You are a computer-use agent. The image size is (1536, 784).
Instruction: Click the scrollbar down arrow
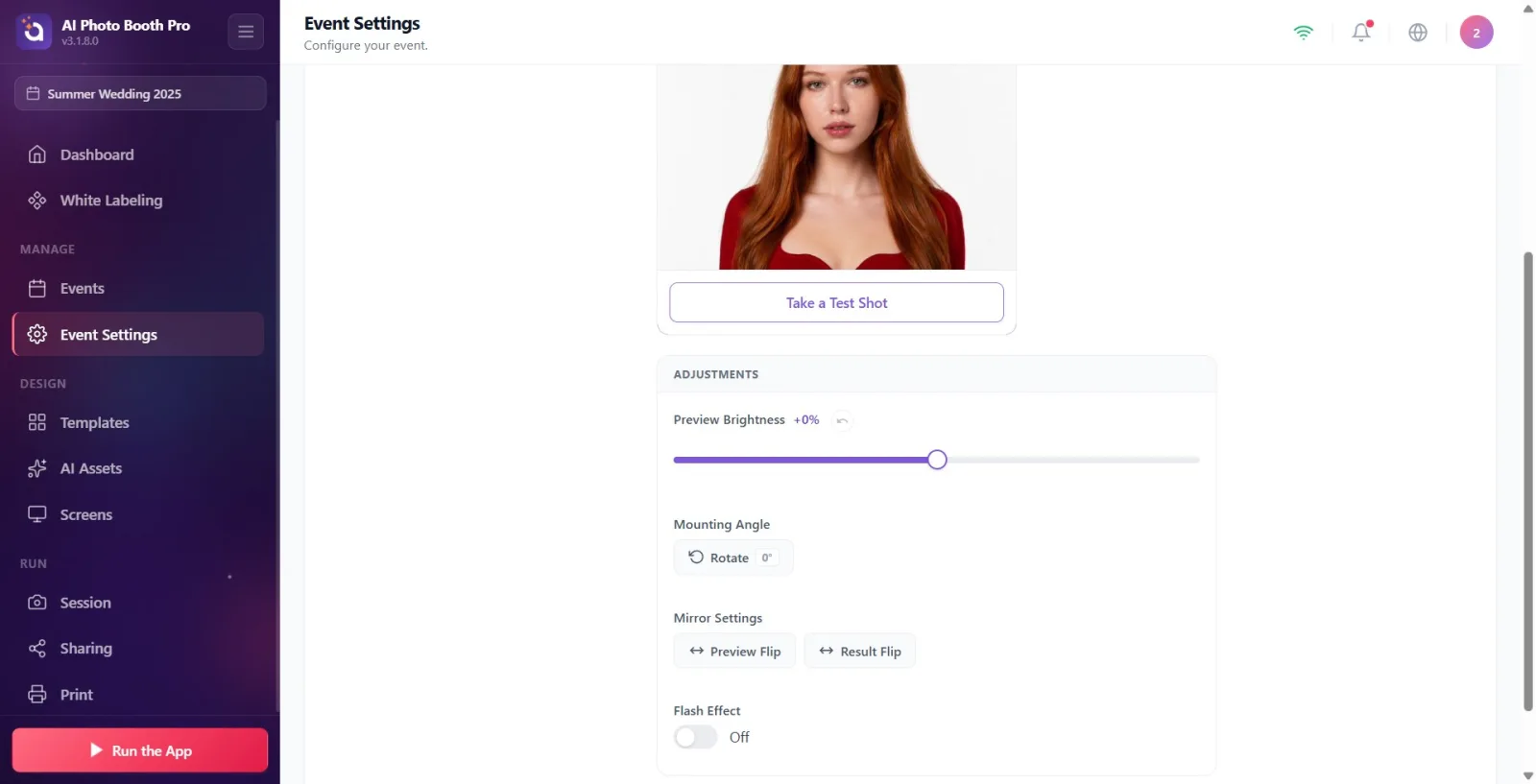point(1528,775)
